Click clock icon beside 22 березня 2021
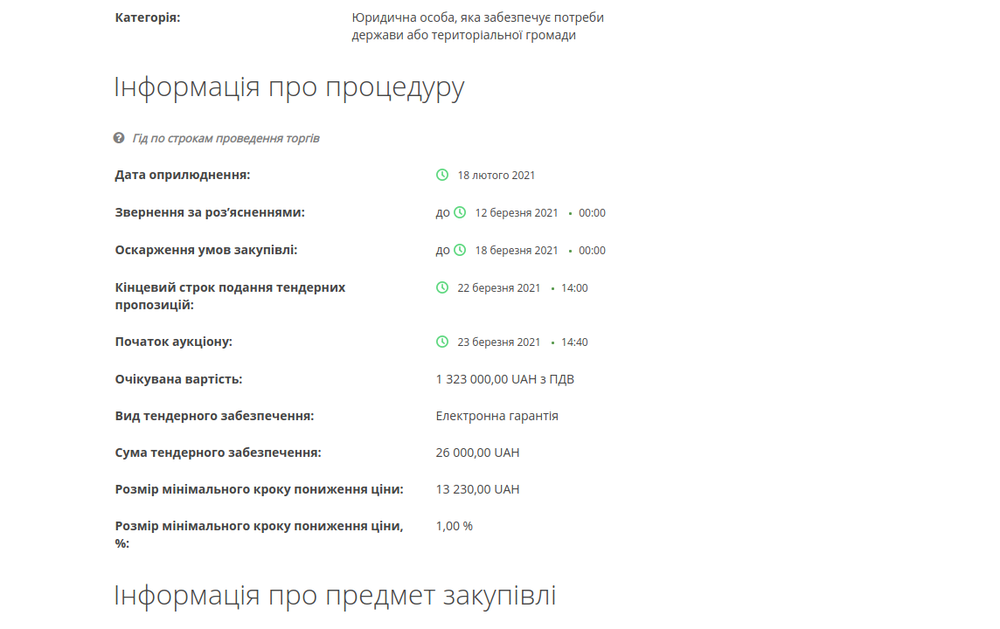 coord(442,288)
